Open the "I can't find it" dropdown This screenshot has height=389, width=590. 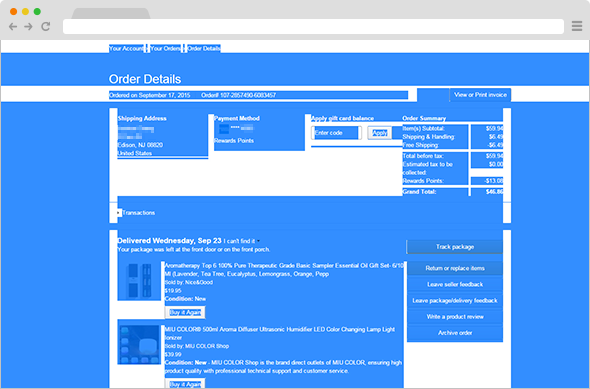242,241
